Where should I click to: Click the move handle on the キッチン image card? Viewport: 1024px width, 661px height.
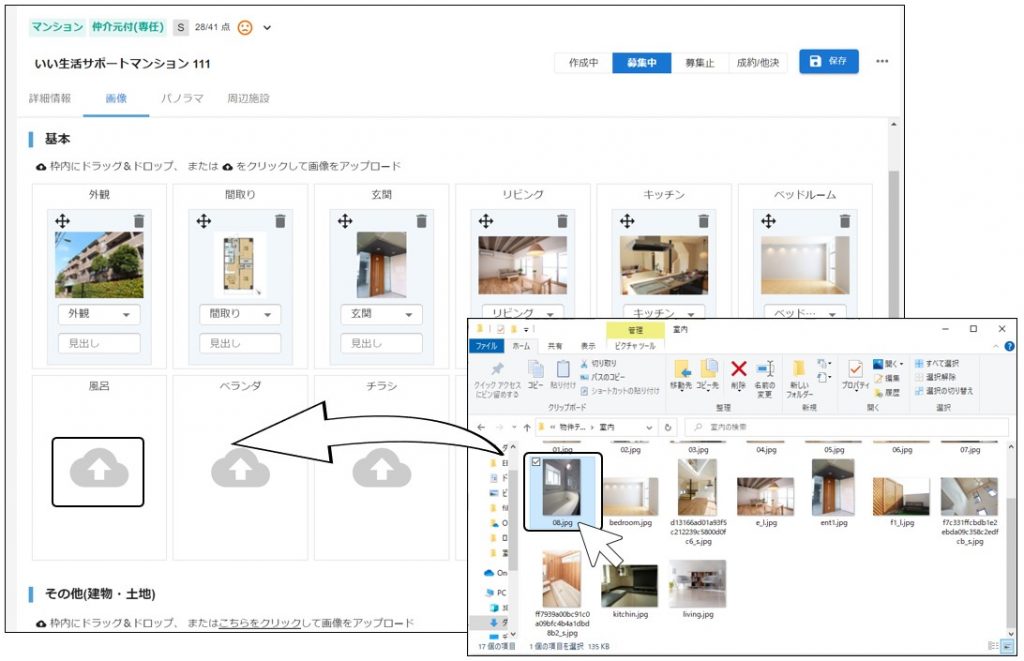(x=627, y=221)
